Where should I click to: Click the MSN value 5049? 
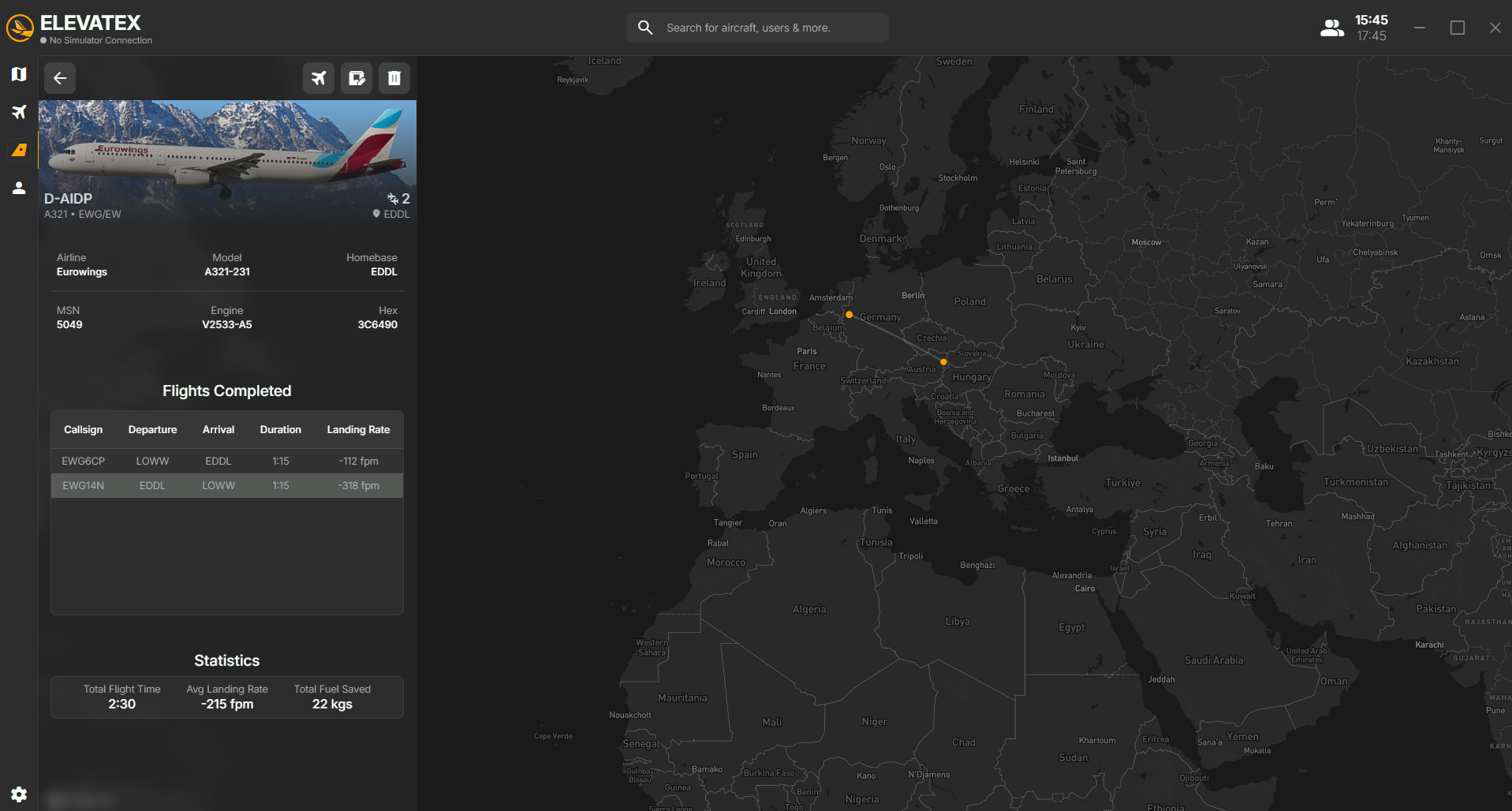point(69,325)
